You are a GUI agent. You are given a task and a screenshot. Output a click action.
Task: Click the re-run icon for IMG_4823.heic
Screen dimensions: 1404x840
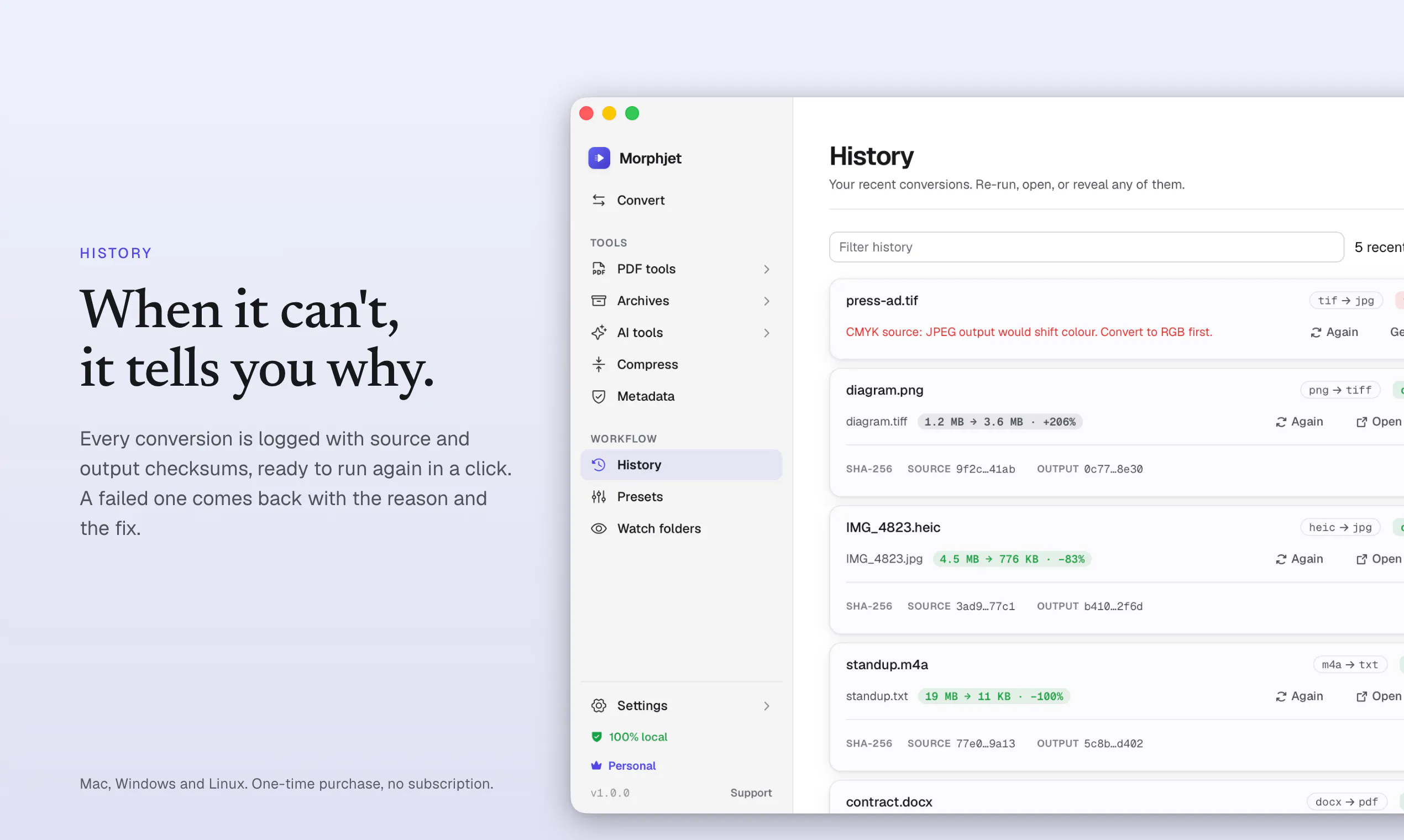pyautogui.click(x=1281, y=559)
